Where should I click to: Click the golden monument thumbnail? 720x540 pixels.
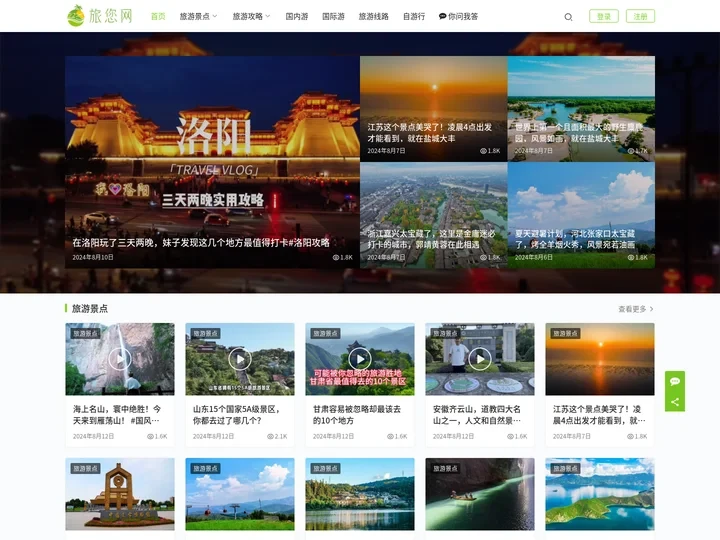coord(120,494)
